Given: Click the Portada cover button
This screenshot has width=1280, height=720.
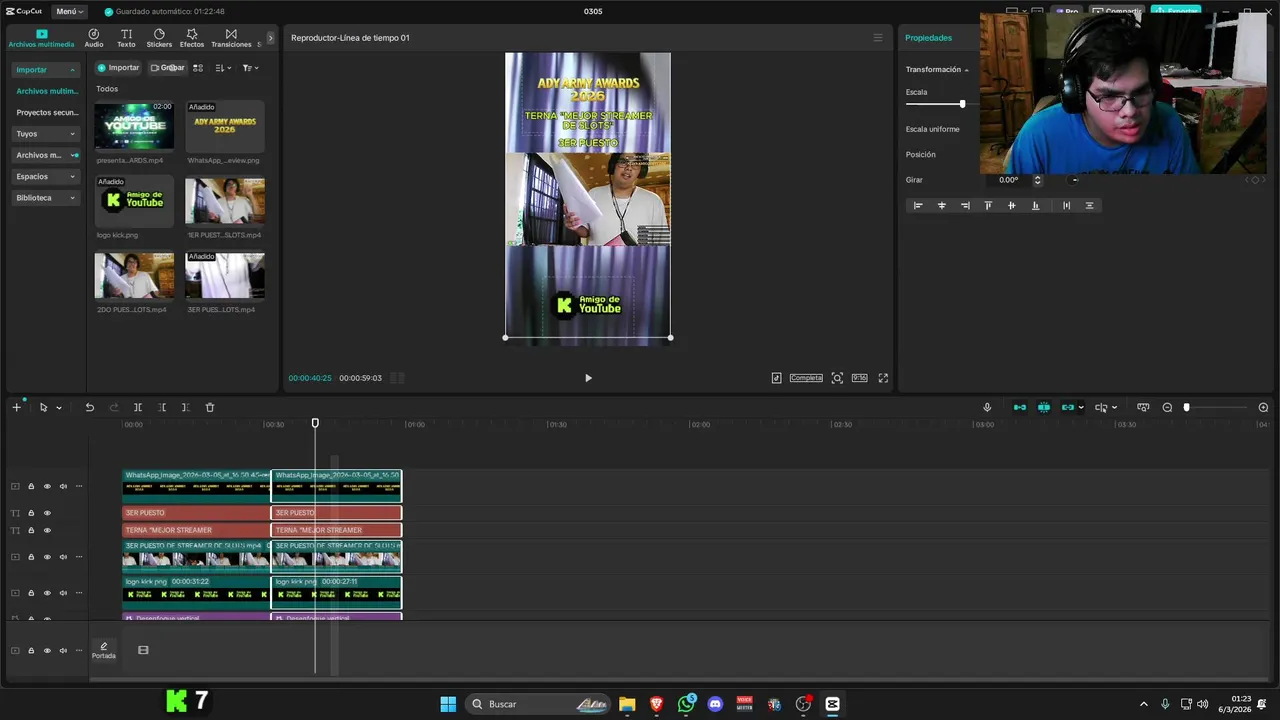Looking at the screenshot, I should [x=104, y=650].
